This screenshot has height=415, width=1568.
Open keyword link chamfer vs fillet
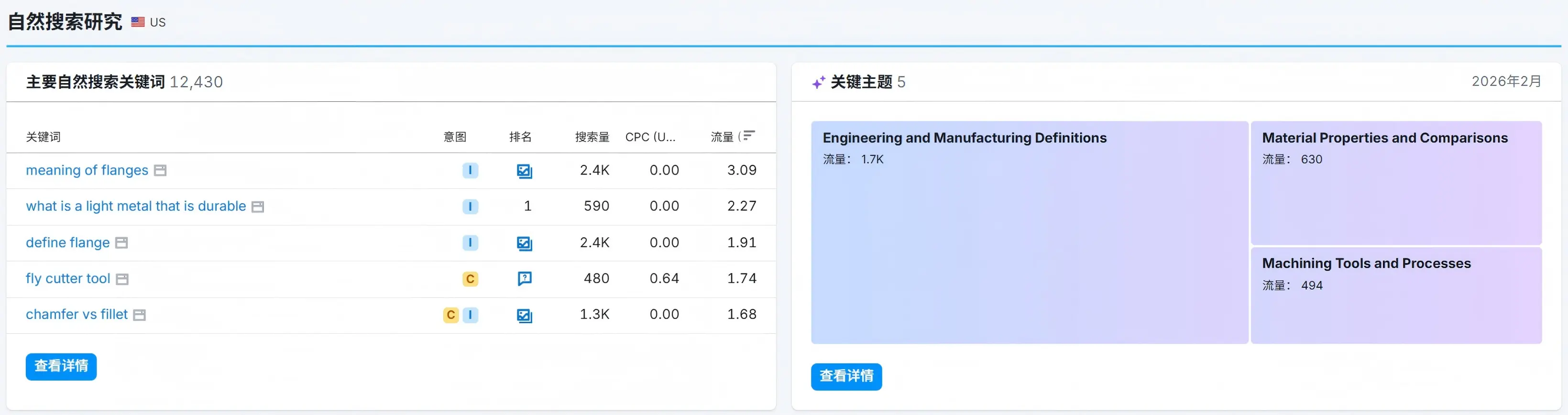point(77,315)
